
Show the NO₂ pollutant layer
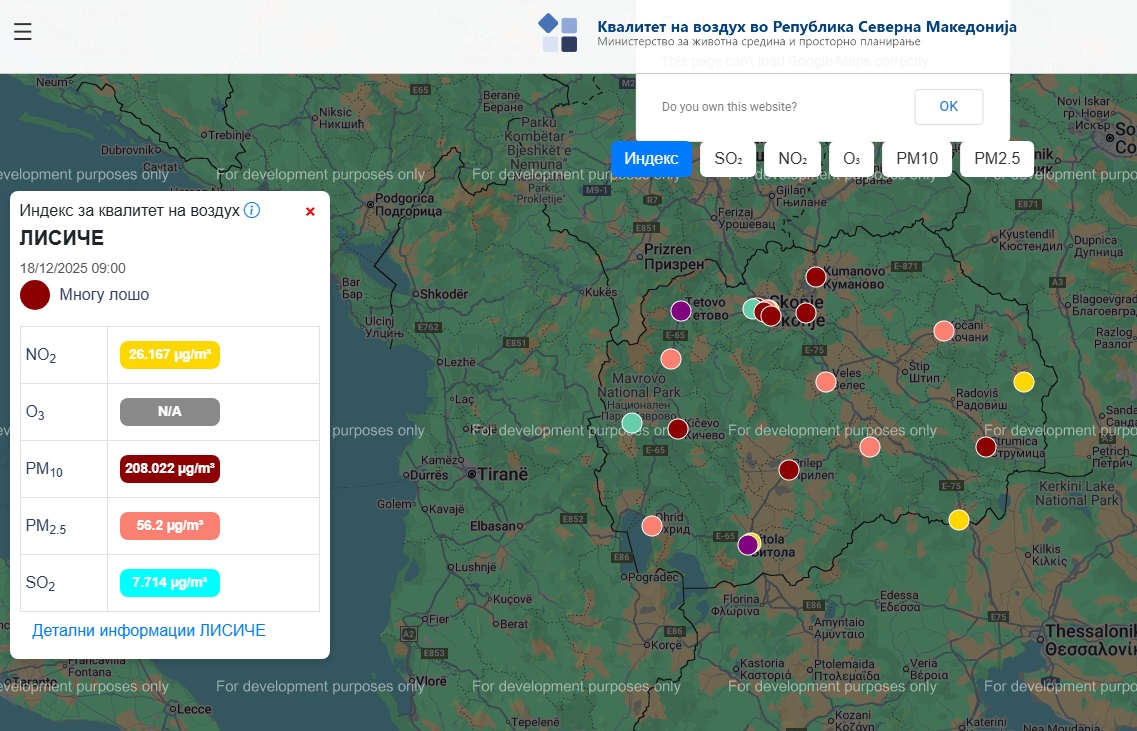click(792, 159)
